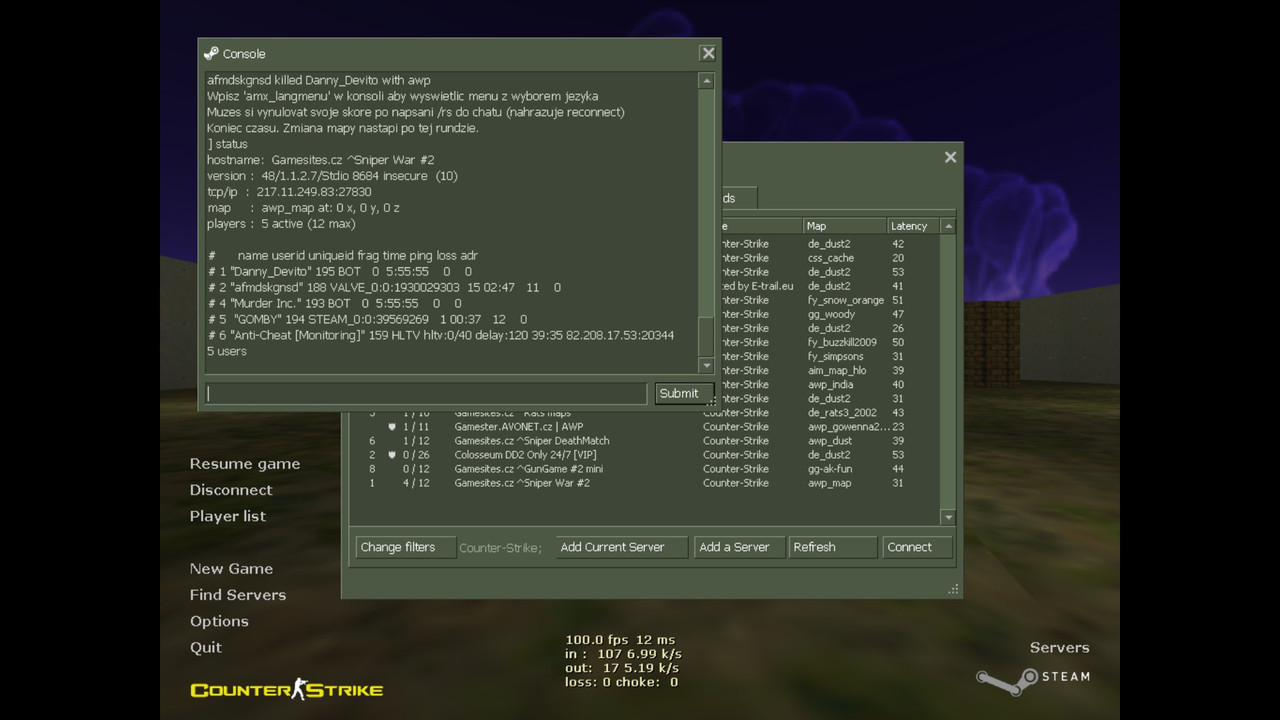Click the awp_dust map entry
The width and height of the screenshot is (1280, 720).
click(830, 441)
